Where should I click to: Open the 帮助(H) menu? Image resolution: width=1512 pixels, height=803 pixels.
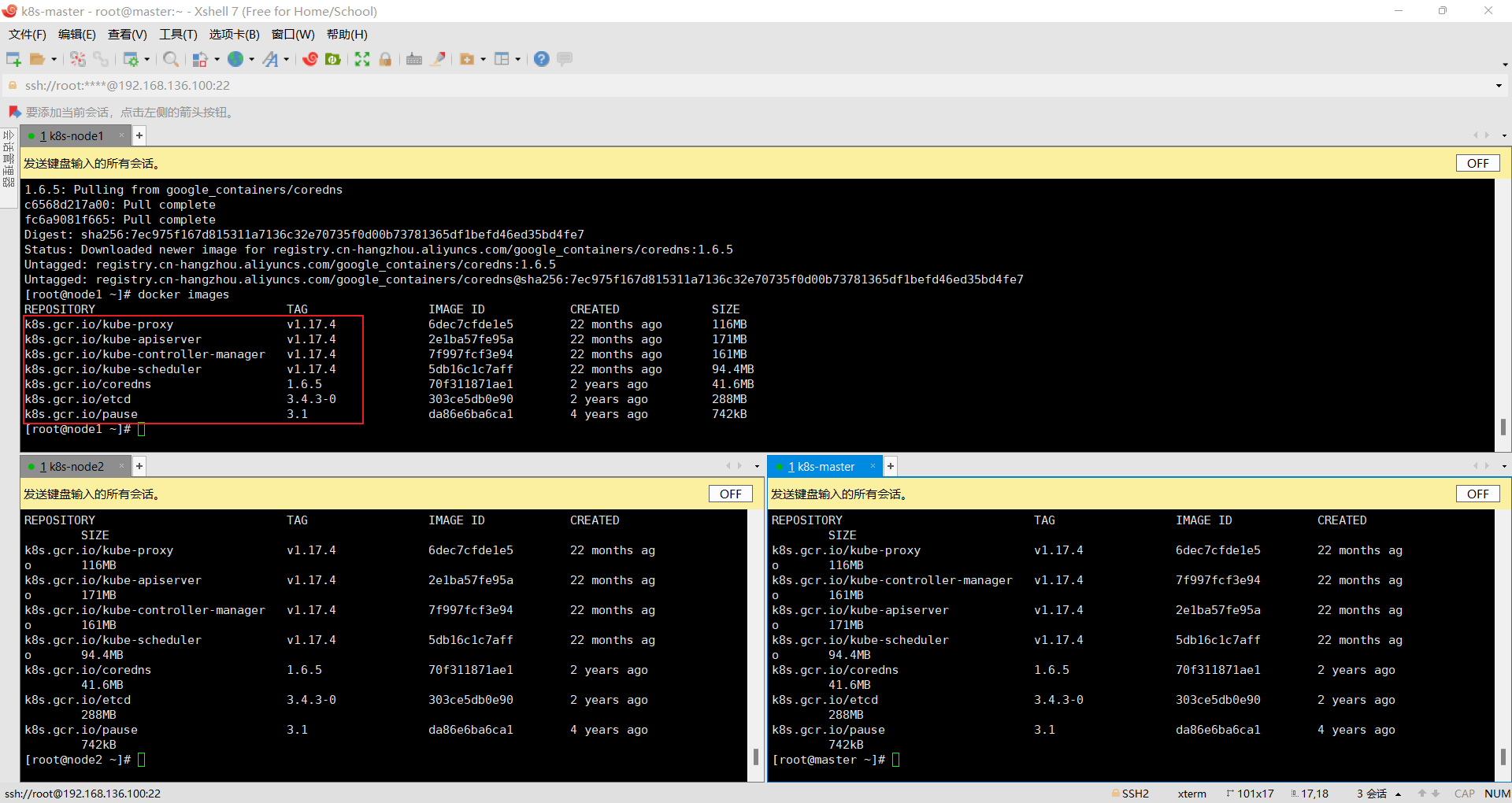click(x=347, y=35)
